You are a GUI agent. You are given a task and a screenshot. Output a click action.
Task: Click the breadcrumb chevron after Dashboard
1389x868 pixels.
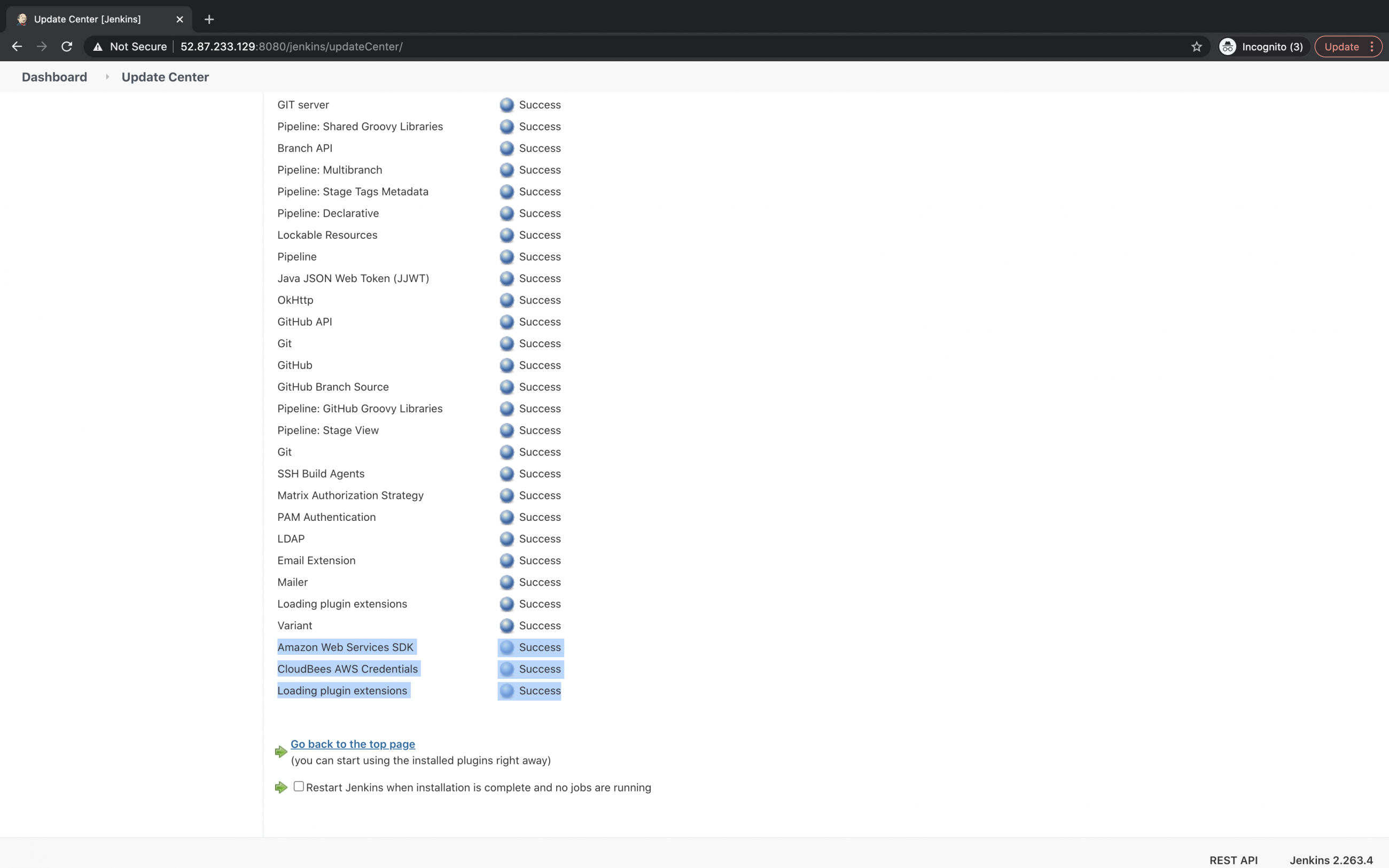107,76
